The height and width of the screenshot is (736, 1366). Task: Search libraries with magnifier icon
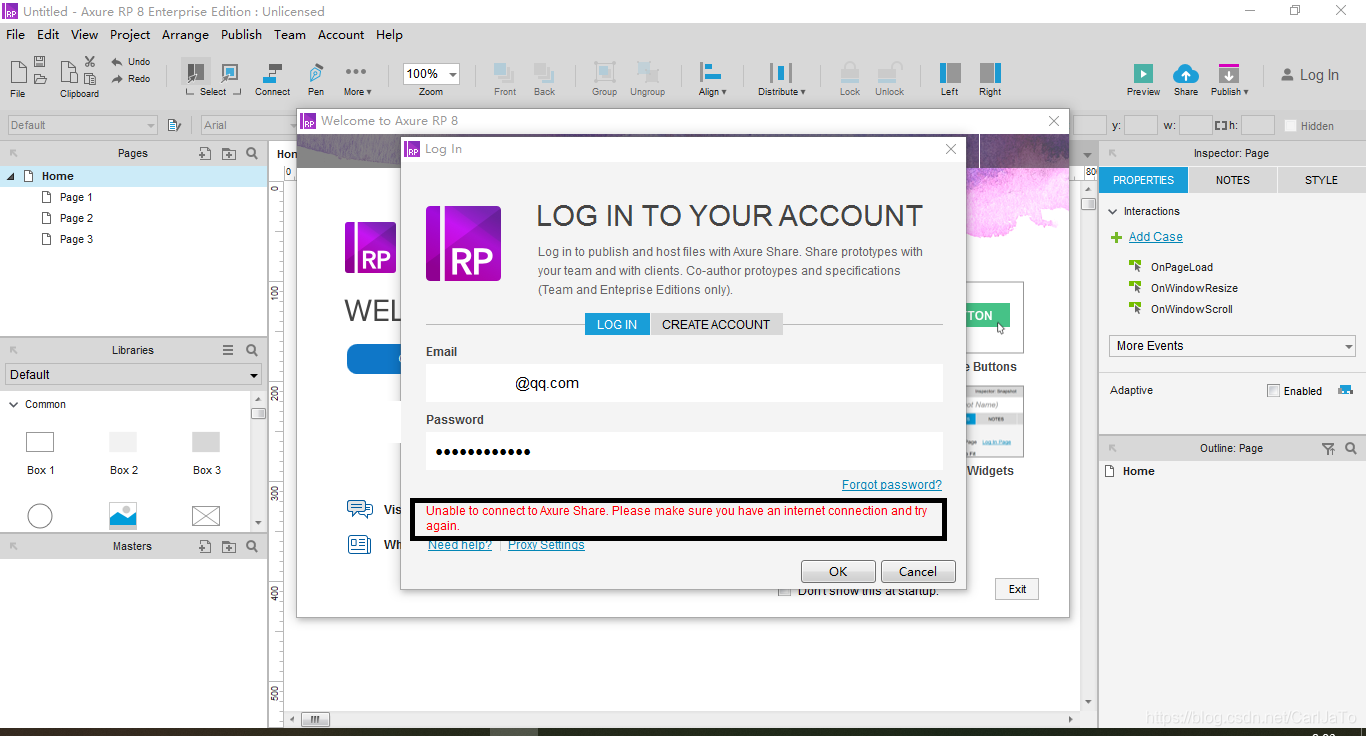point(252,350)
